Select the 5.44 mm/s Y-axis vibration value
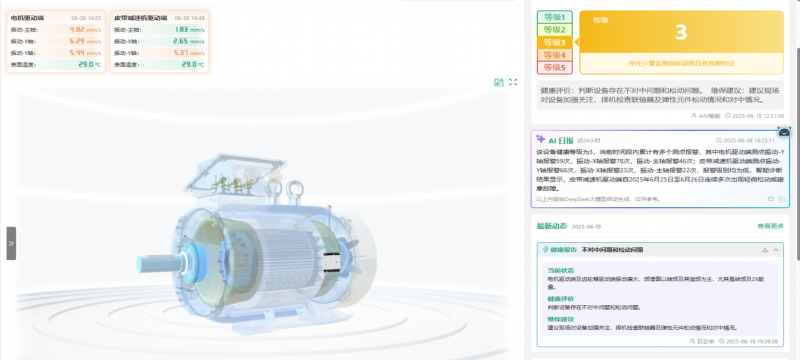Viewport: 800px width, 360px height. tap(85, 53)
